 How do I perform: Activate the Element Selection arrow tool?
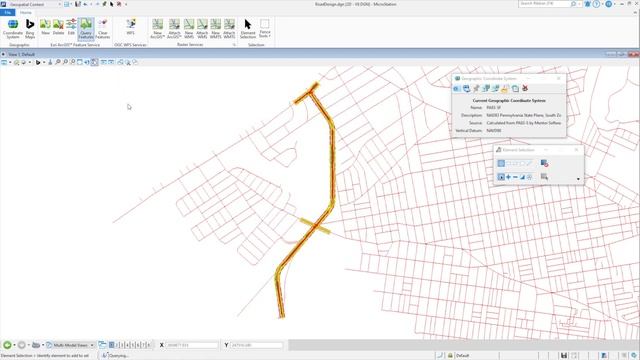(248, 29)
